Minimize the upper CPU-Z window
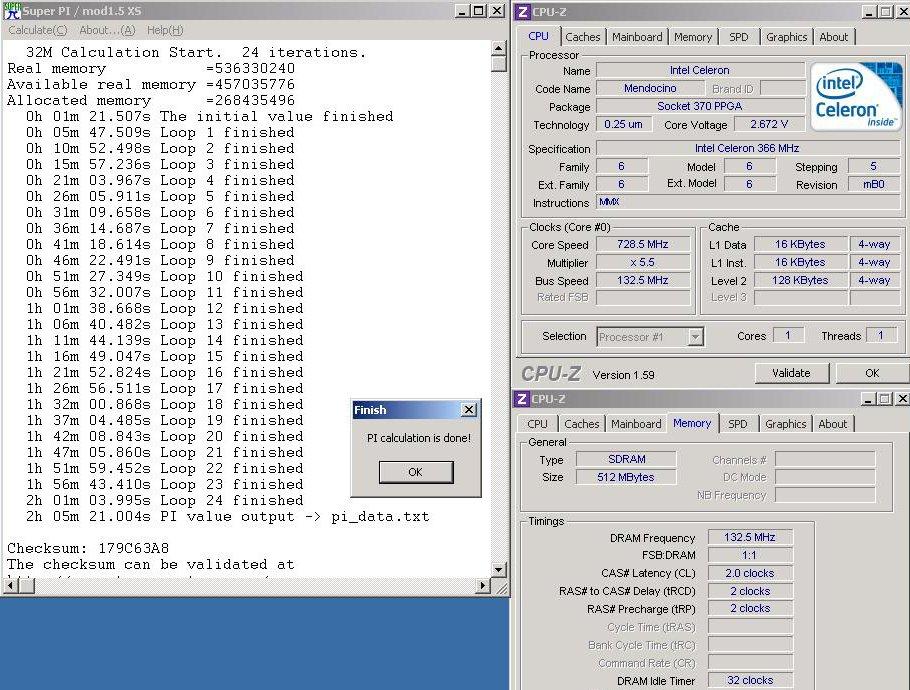The height and width of the screenshot is (690, 910). [x=869, y=12]
